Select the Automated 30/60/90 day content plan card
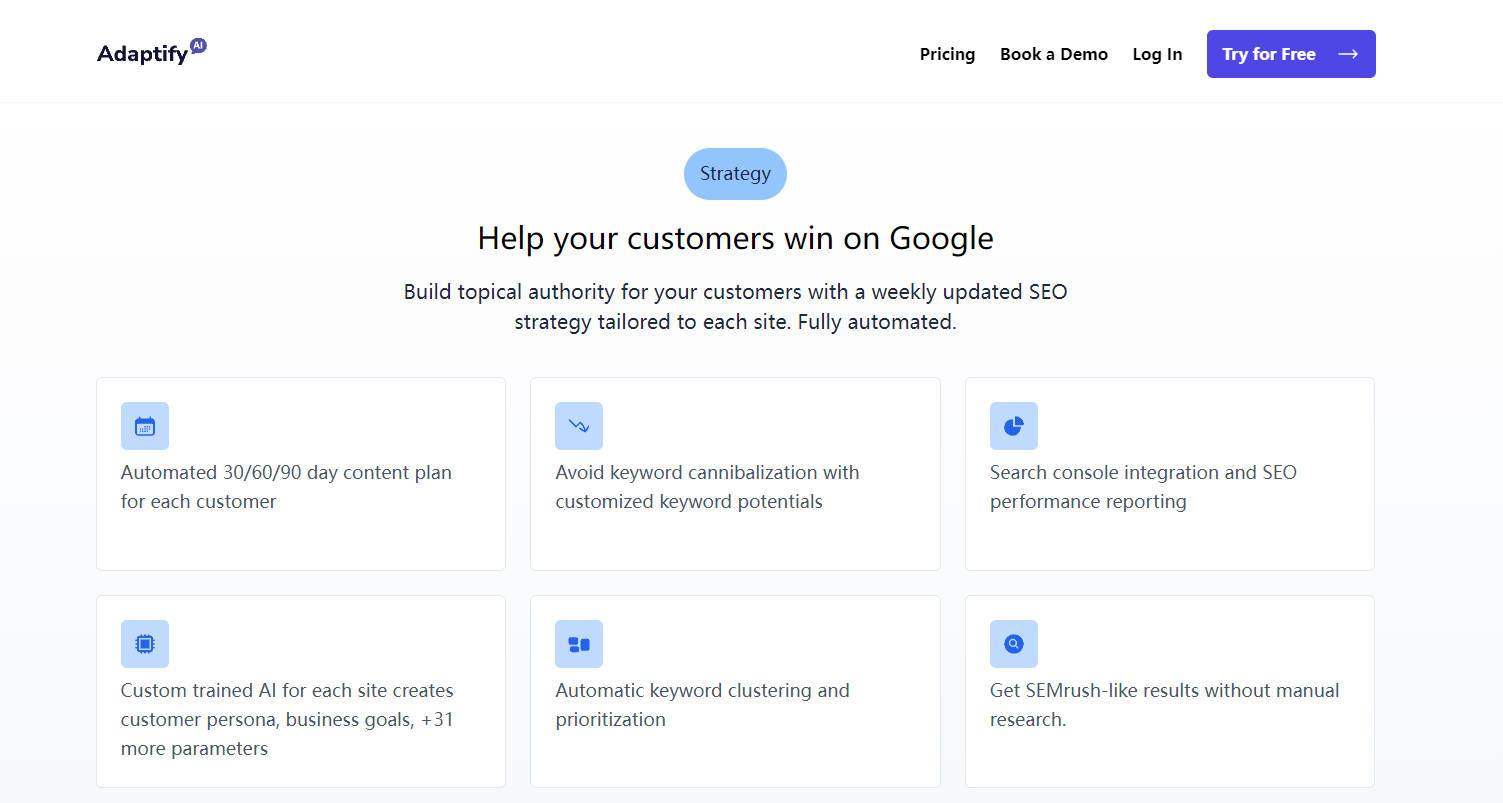 300,473
